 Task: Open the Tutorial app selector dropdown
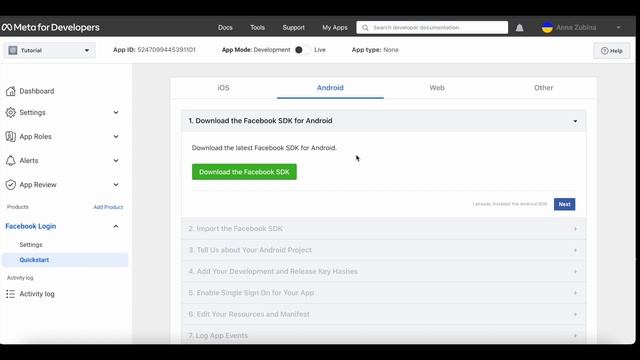50,50
